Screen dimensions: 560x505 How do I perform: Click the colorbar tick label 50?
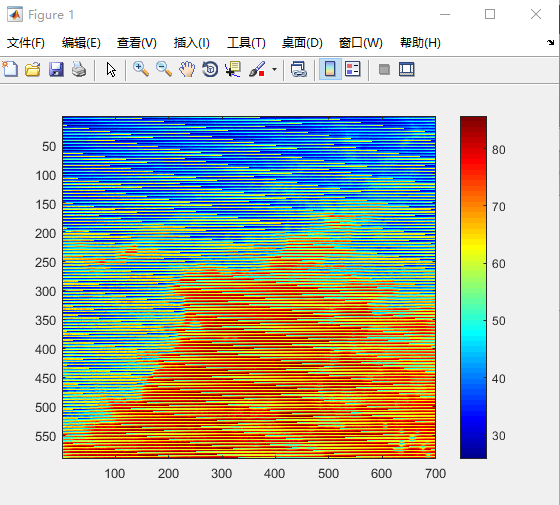[x=499, y=321]
